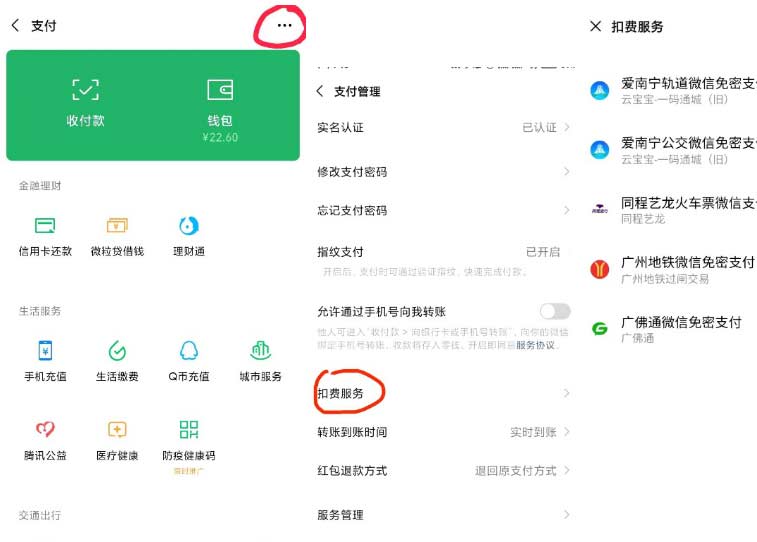Tap 同程艺龙 subtitle text
757x542 pixels.
point(643,219)
